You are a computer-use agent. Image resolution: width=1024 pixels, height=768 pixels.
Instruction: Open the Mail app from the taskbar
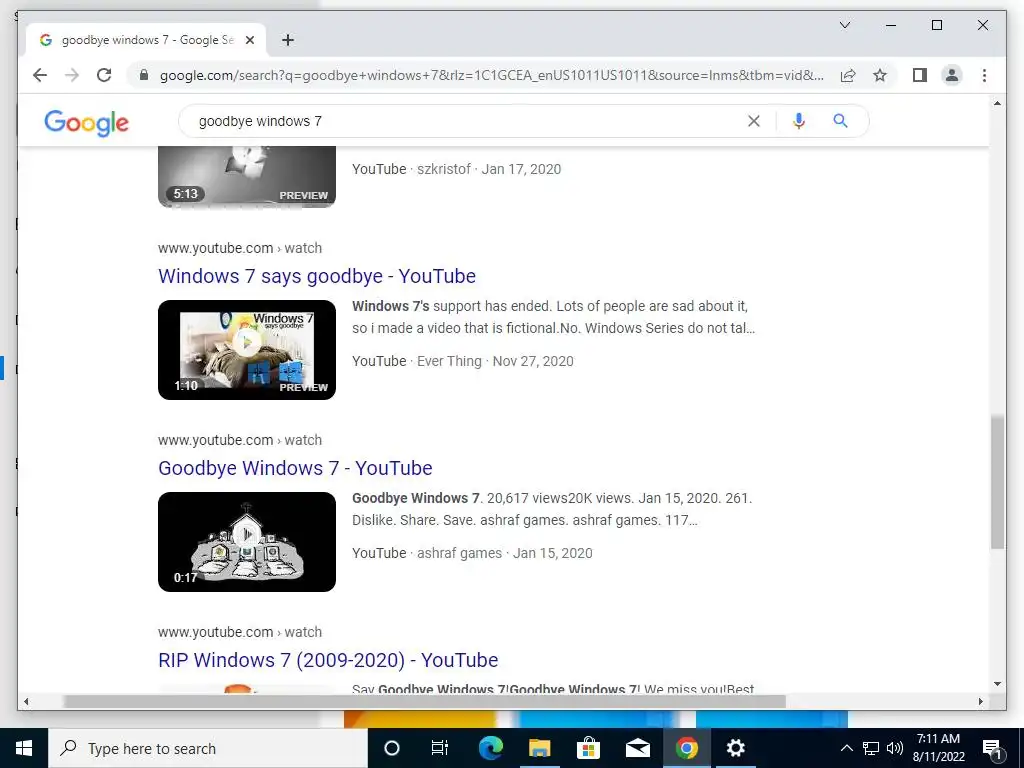coord(637,748)
